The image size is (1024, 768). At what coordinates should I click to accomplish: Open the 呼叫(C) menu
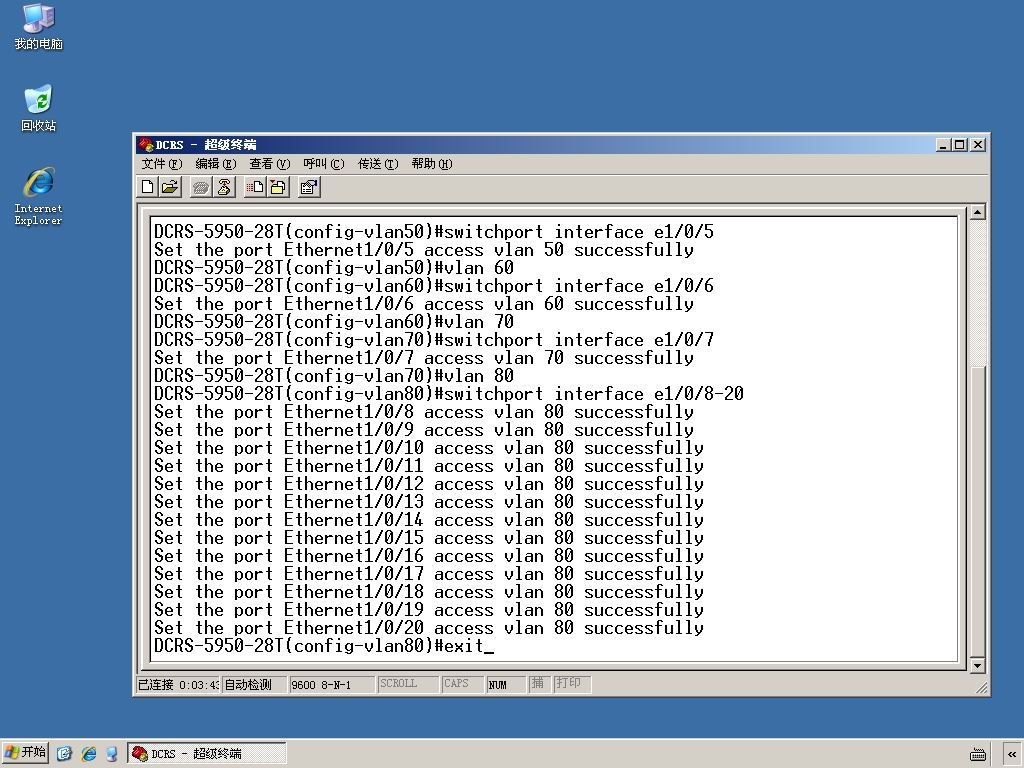(323, 164)
